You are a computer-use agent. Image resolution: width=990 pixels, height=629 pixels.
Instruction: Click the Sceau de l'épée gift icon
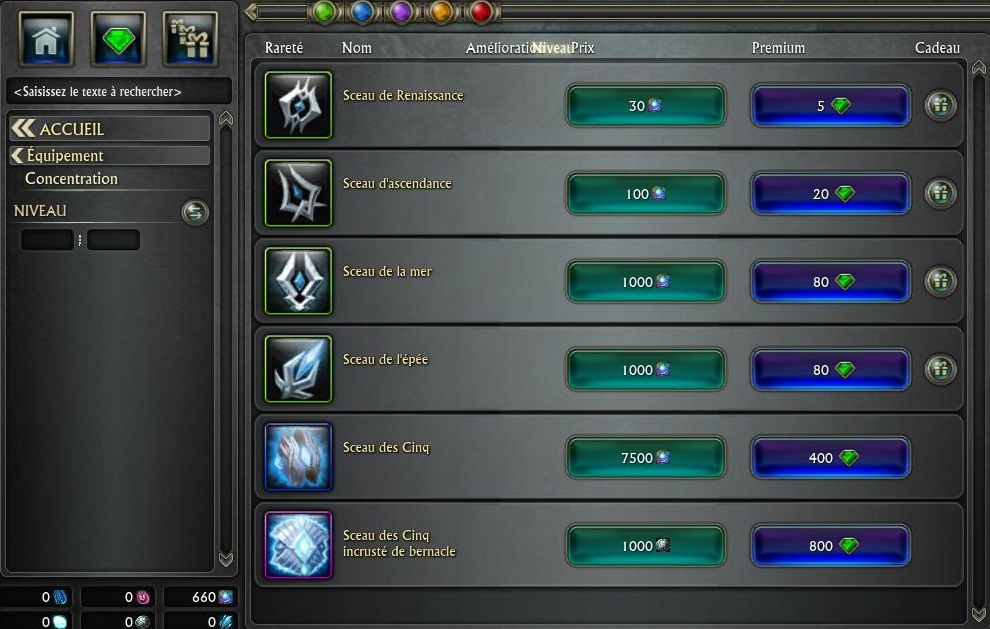(x=940, y=369)
